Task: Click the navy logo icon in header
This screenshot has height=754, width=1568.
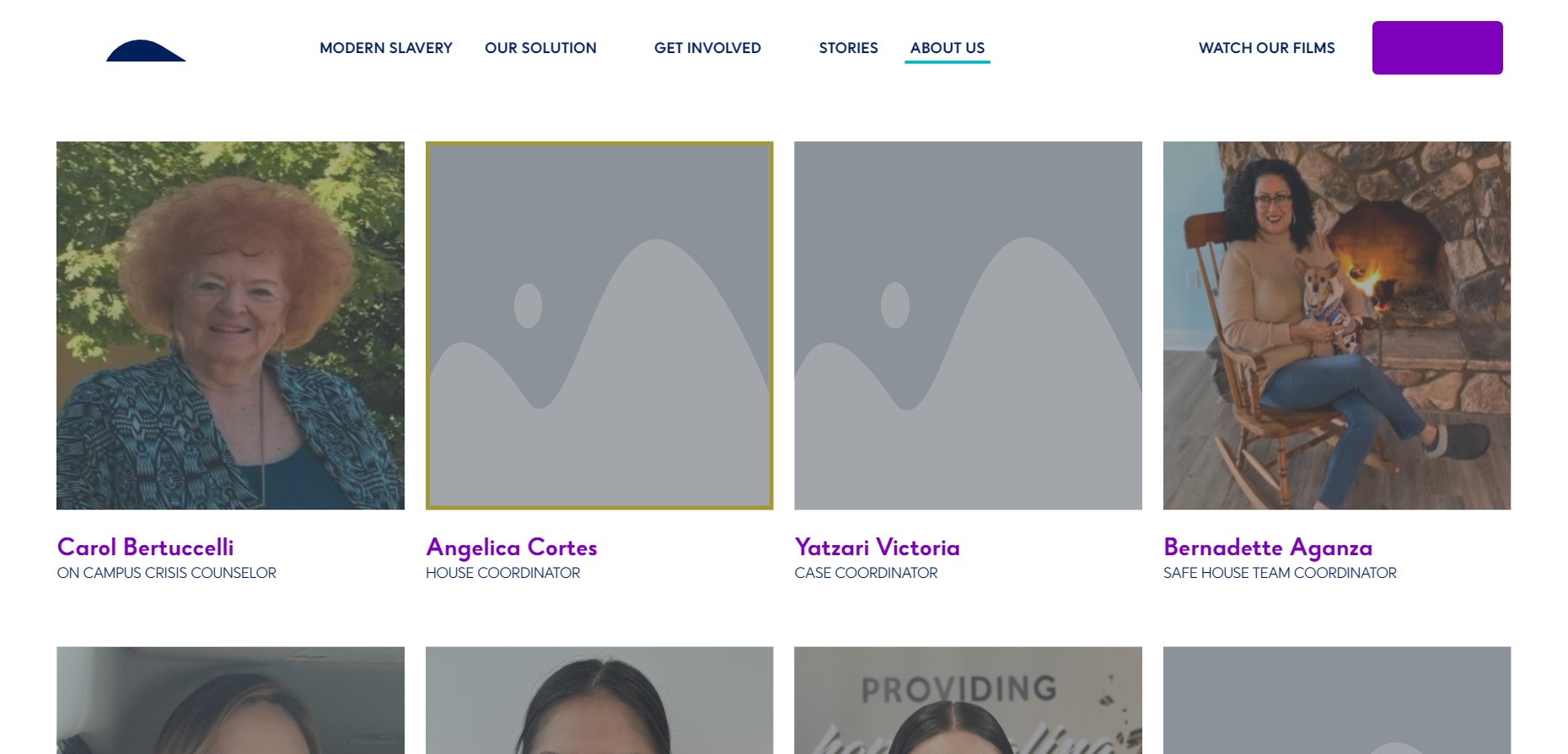Action: coord(146,51)
